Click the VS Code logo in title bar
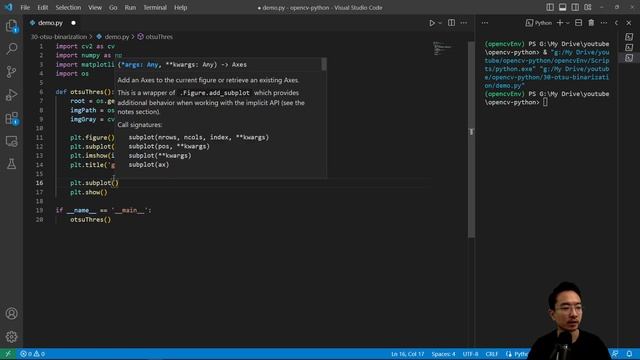 pyautogui.click(x=9, y=7)
